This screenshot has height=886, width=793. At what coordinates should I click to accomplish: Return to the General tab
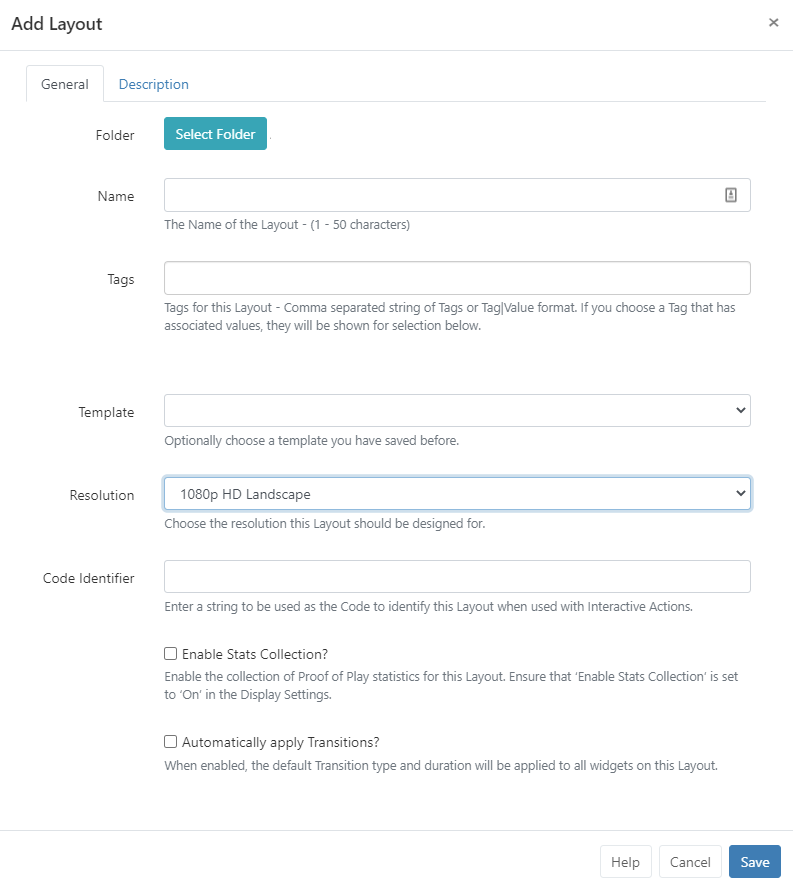(64, 84)
